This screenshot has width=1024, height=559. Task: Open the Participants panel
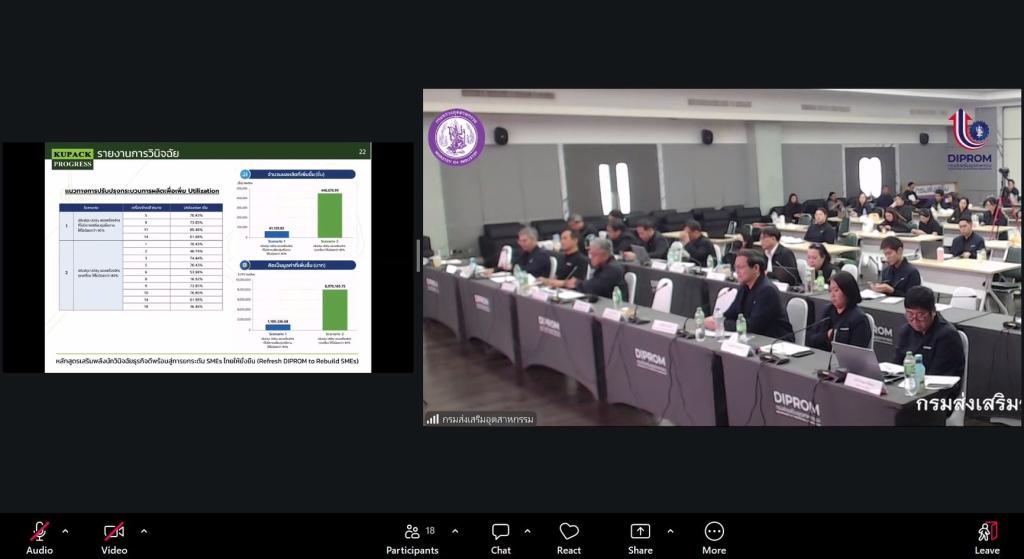coord(412,539)
